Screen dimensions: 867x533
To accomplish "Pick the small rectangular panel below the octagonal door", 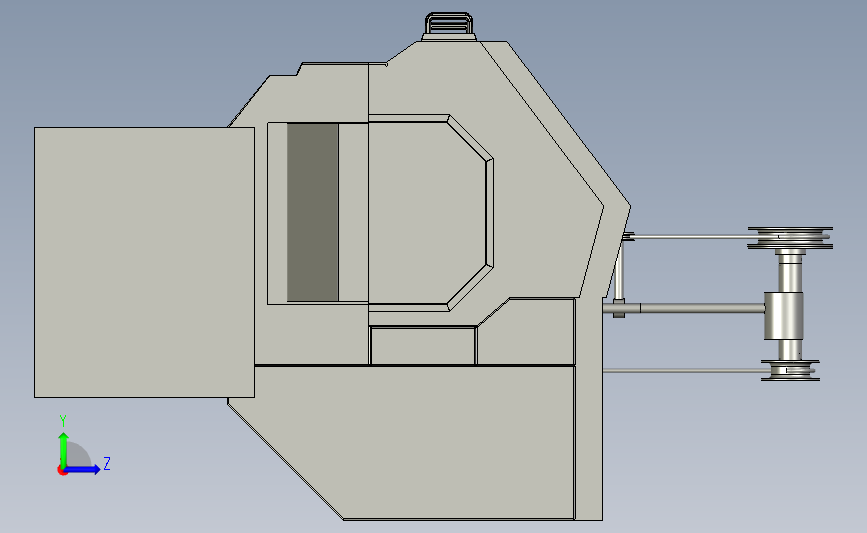I will pyautogui.click(x=423, y=346).
